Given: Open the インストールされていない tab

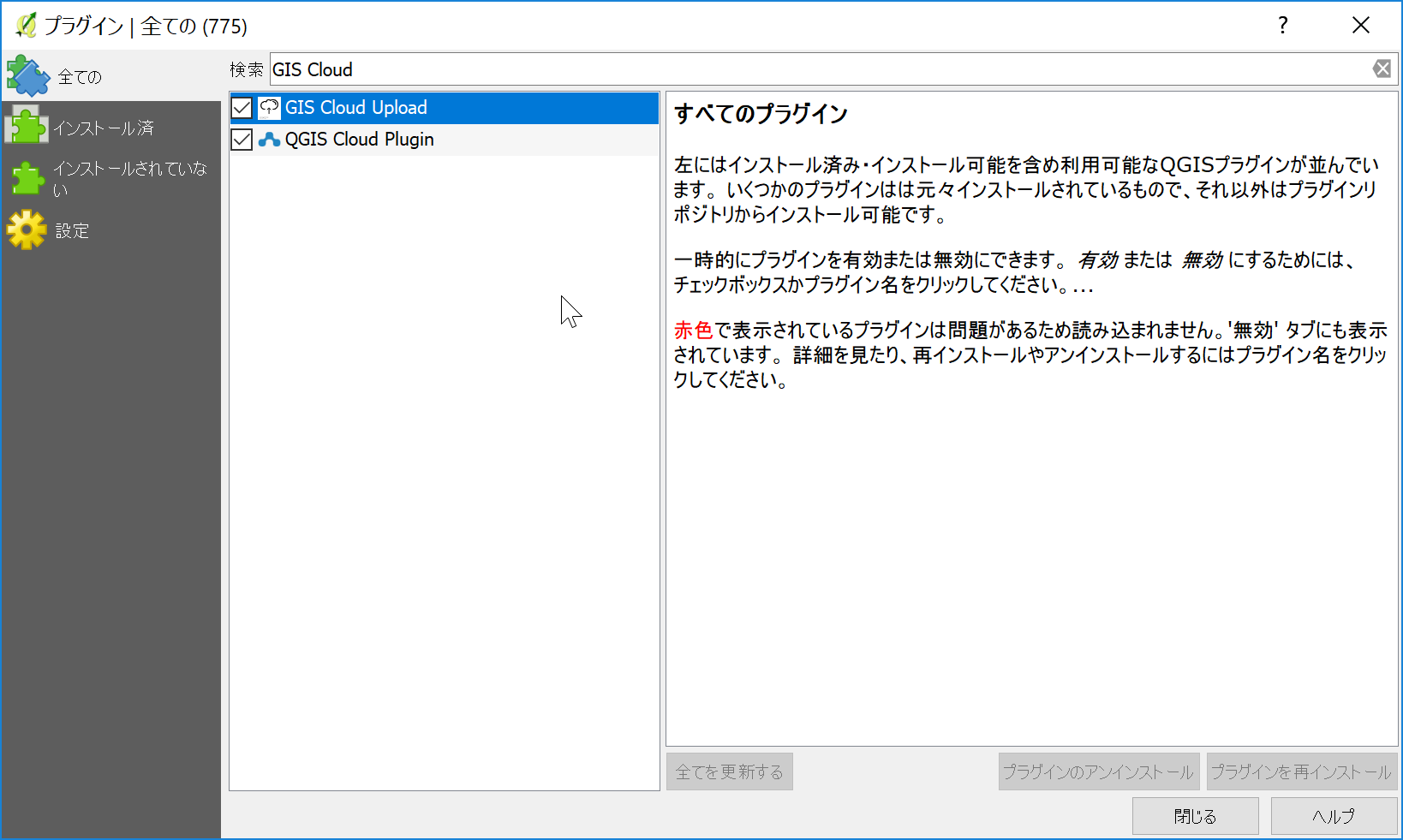Looking at the screenshot, I should 111,179.
